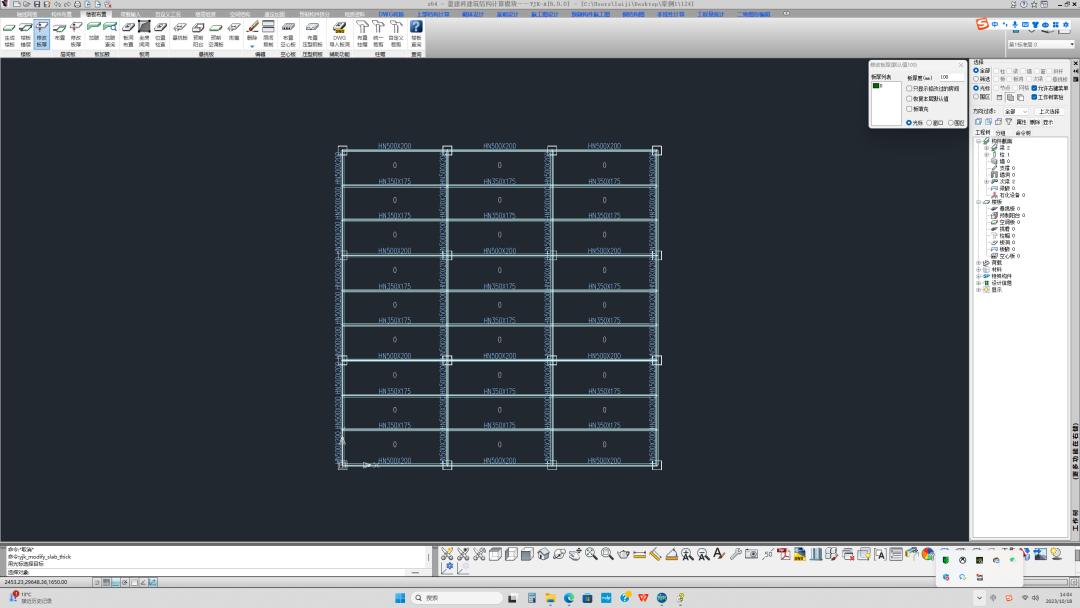Click the 生成楼板 generate slab icon
The image size is (1080, 608).
click(x=9, y=34)
